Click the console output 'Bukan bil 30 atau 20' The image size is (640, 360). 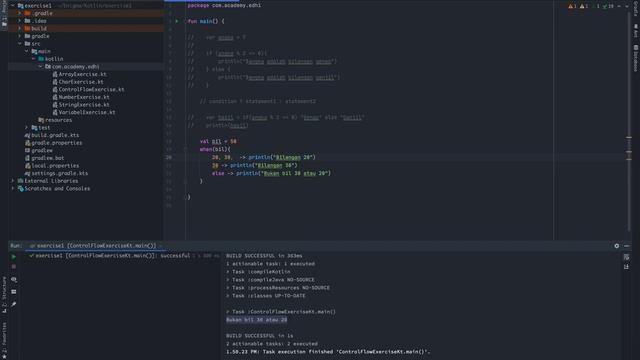click(x=256, y=320)
